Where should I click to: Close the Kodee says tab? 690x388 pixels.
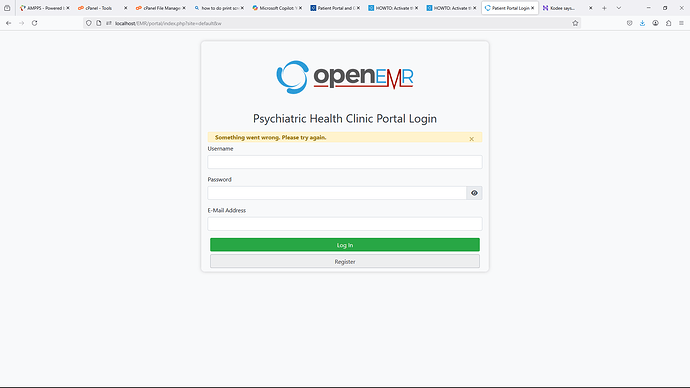[591, 8]
